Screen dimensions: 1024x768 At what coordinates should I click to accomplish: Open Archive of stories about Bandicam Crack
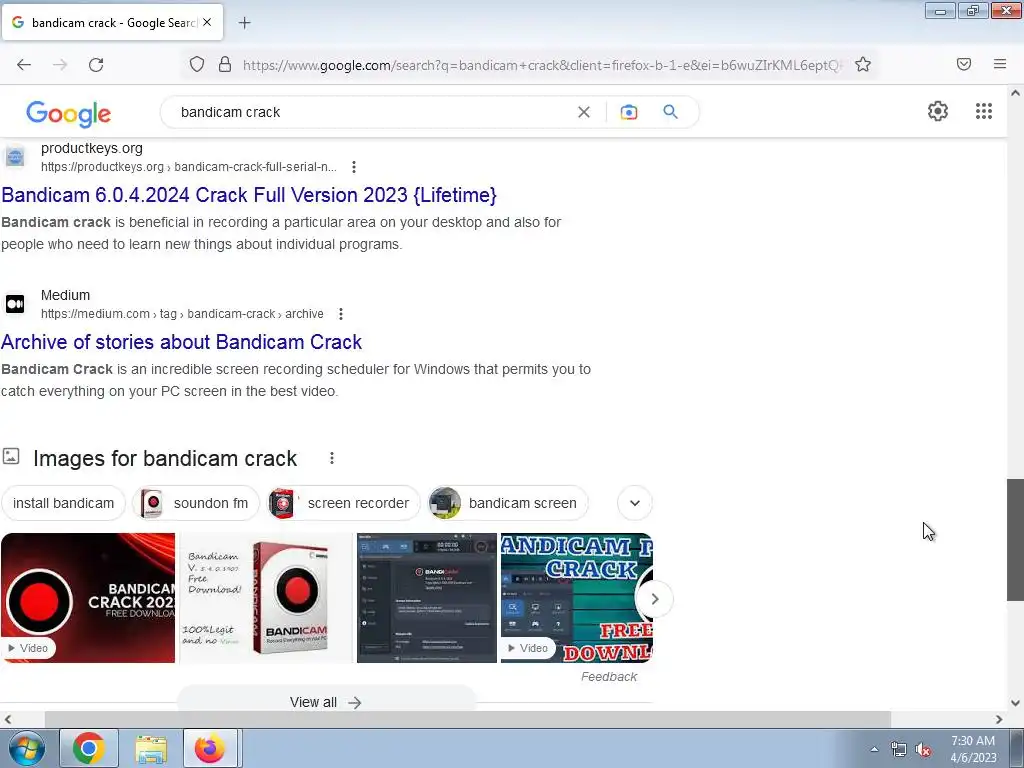point(182,342)
